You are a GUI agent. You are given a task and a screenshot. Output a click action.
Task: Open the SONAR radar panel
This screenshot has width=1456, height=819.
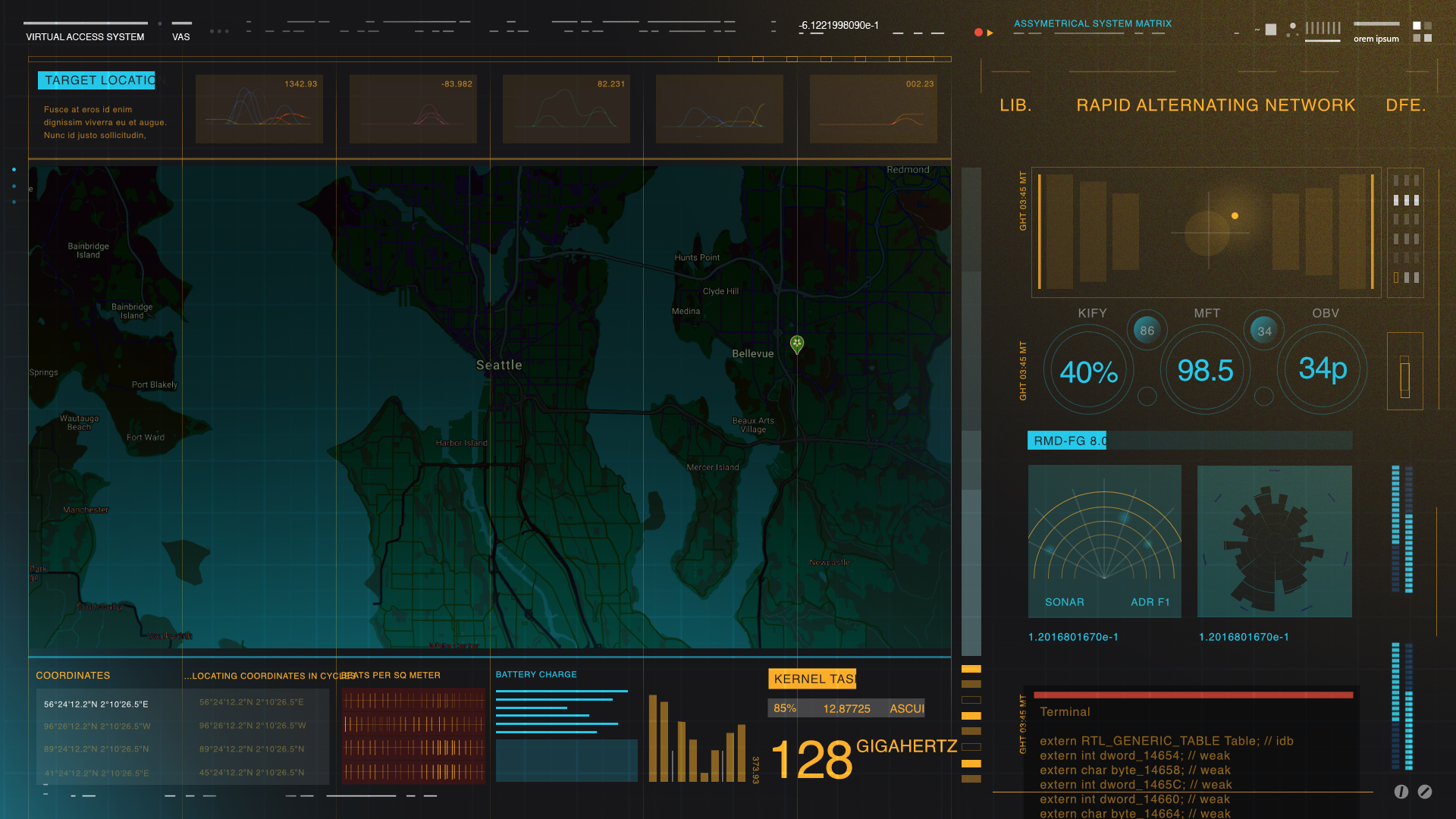(x=1105, y=541)
